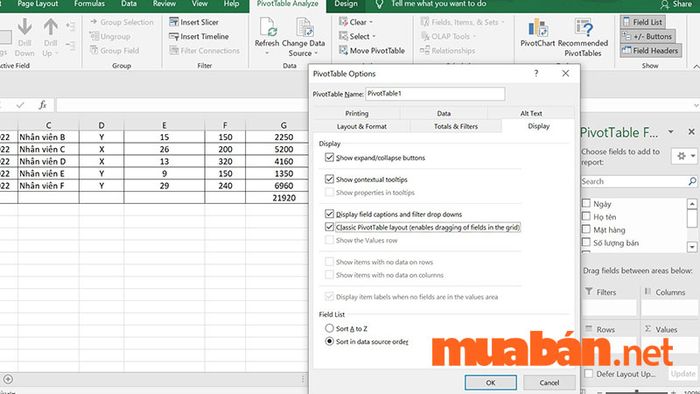This screenshot has height=394, width=700.
Task: Insert a PivotChart
Action: (x=538, y=33)
